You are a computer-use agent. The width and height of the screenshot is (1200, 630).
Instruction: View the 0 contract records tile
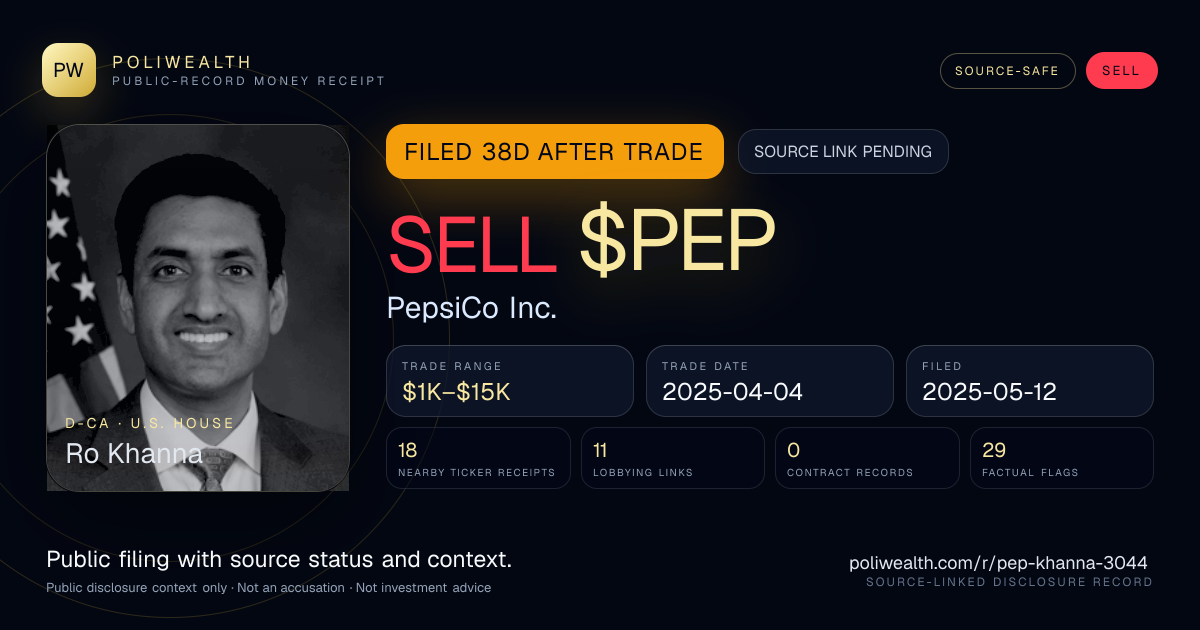point(867,458)
